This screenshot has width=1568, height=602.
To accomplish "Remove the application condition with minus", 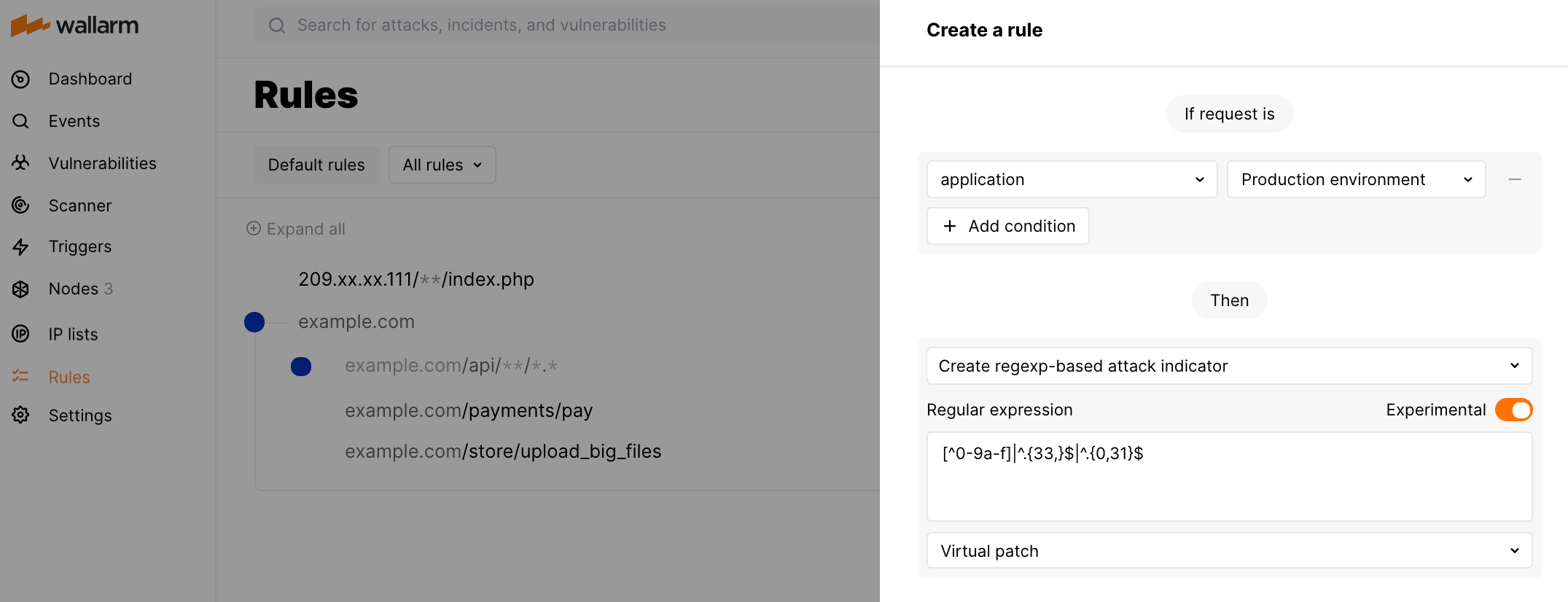I will (x=1514, y=179).
